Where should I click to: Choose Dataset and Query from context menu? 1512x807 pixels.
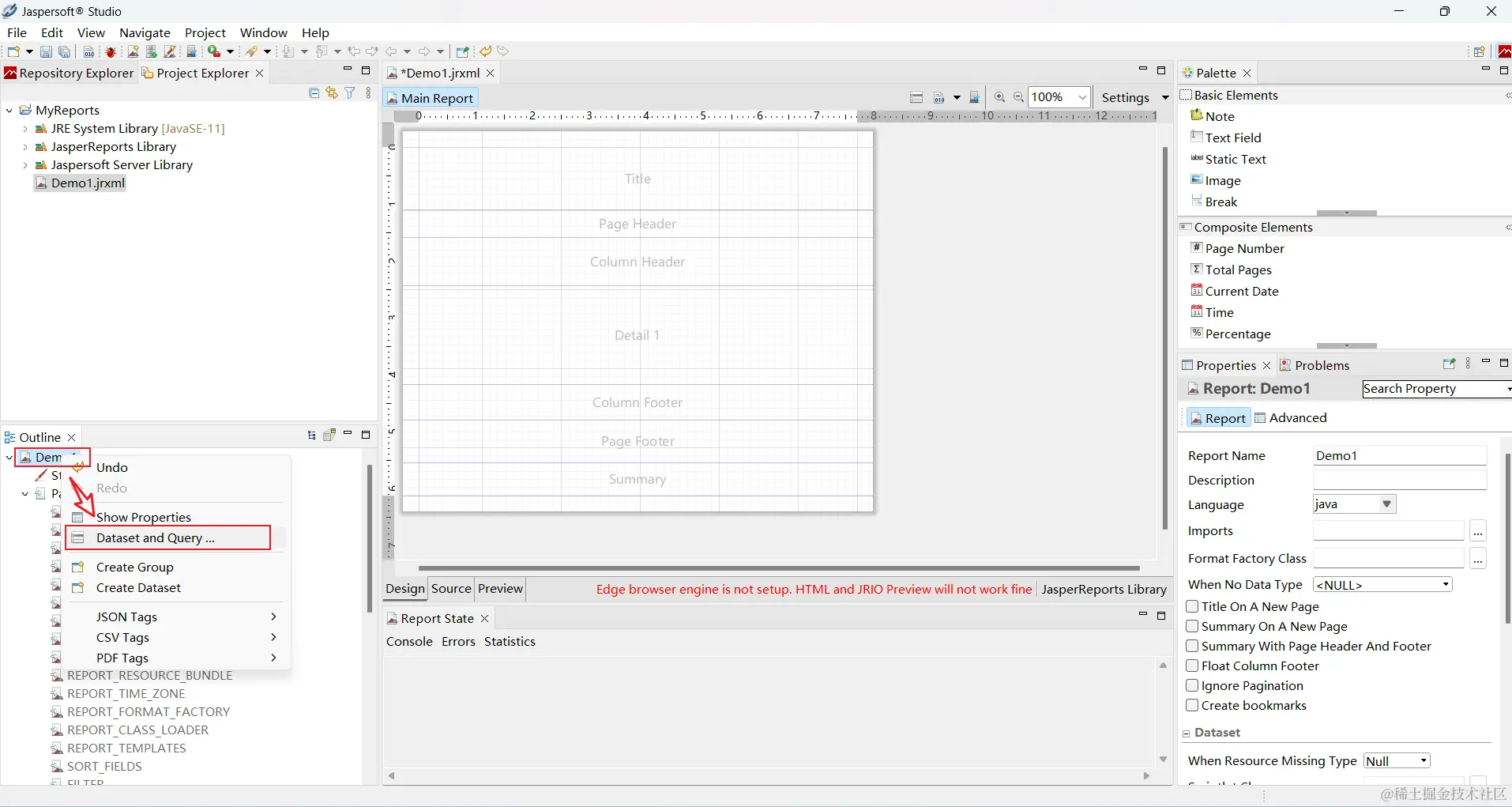[168, 538]
